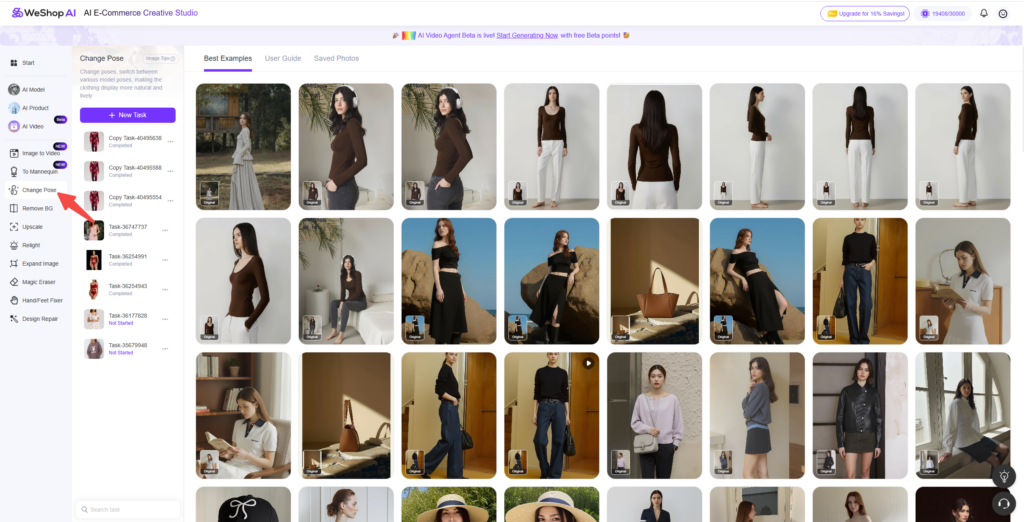Image resolution: width=1024 pixels, height=522 pixels.
Task: Open the Relight tool
Action: [31, 245]
